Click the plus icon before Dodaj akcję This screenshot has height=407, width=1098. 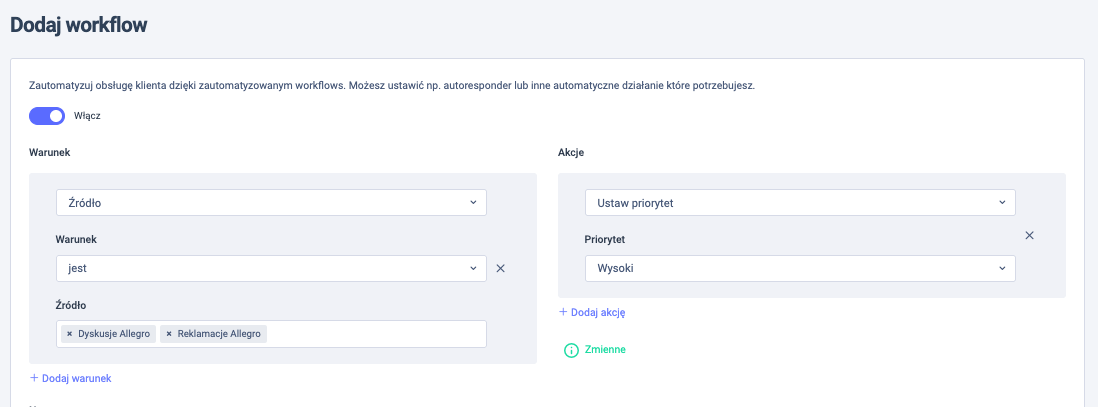[x=562, y=312]
